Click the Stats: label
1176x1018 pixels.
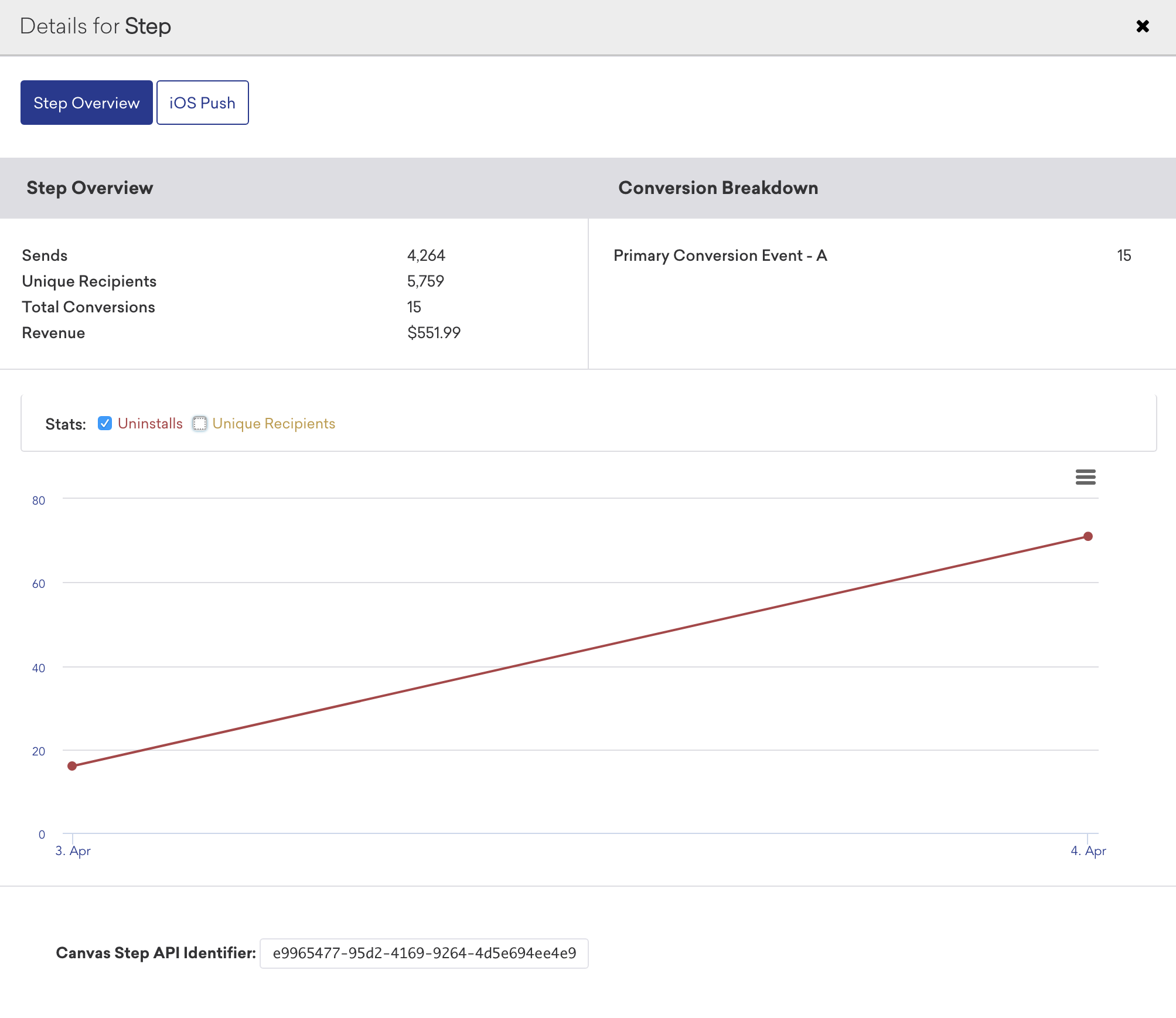point(66,424)
